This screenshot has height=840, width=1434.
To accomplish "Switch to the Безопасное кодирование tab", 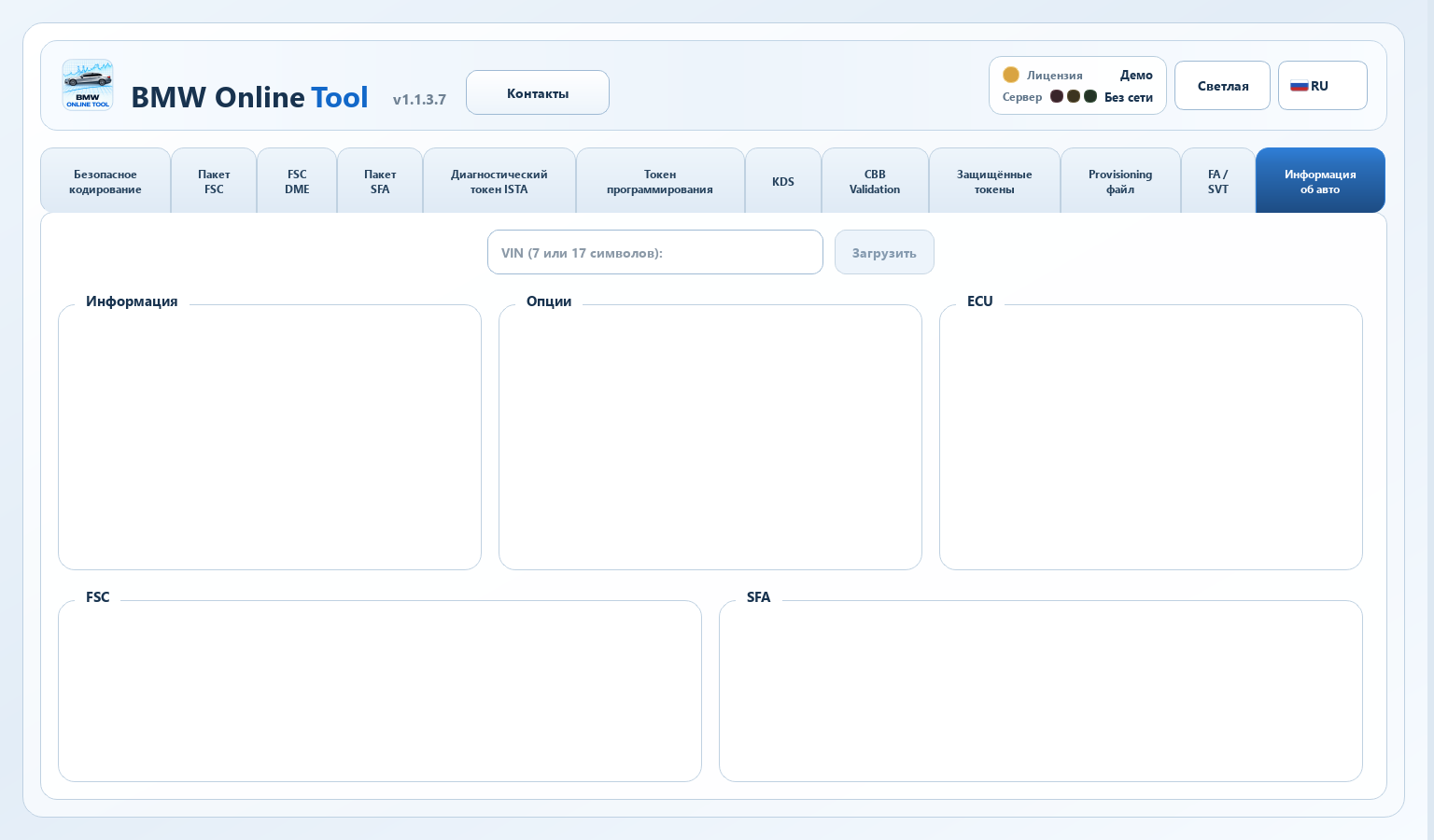I will click(105, 181).
